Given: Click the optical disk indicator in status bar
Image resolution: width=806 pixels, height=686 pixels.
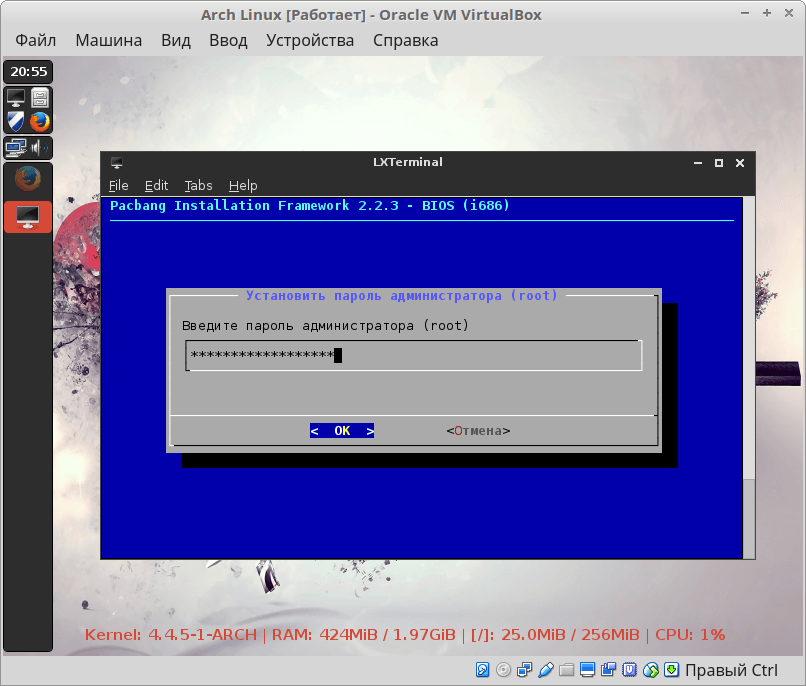Looking at the screenshot, I should tap(503, 669).
